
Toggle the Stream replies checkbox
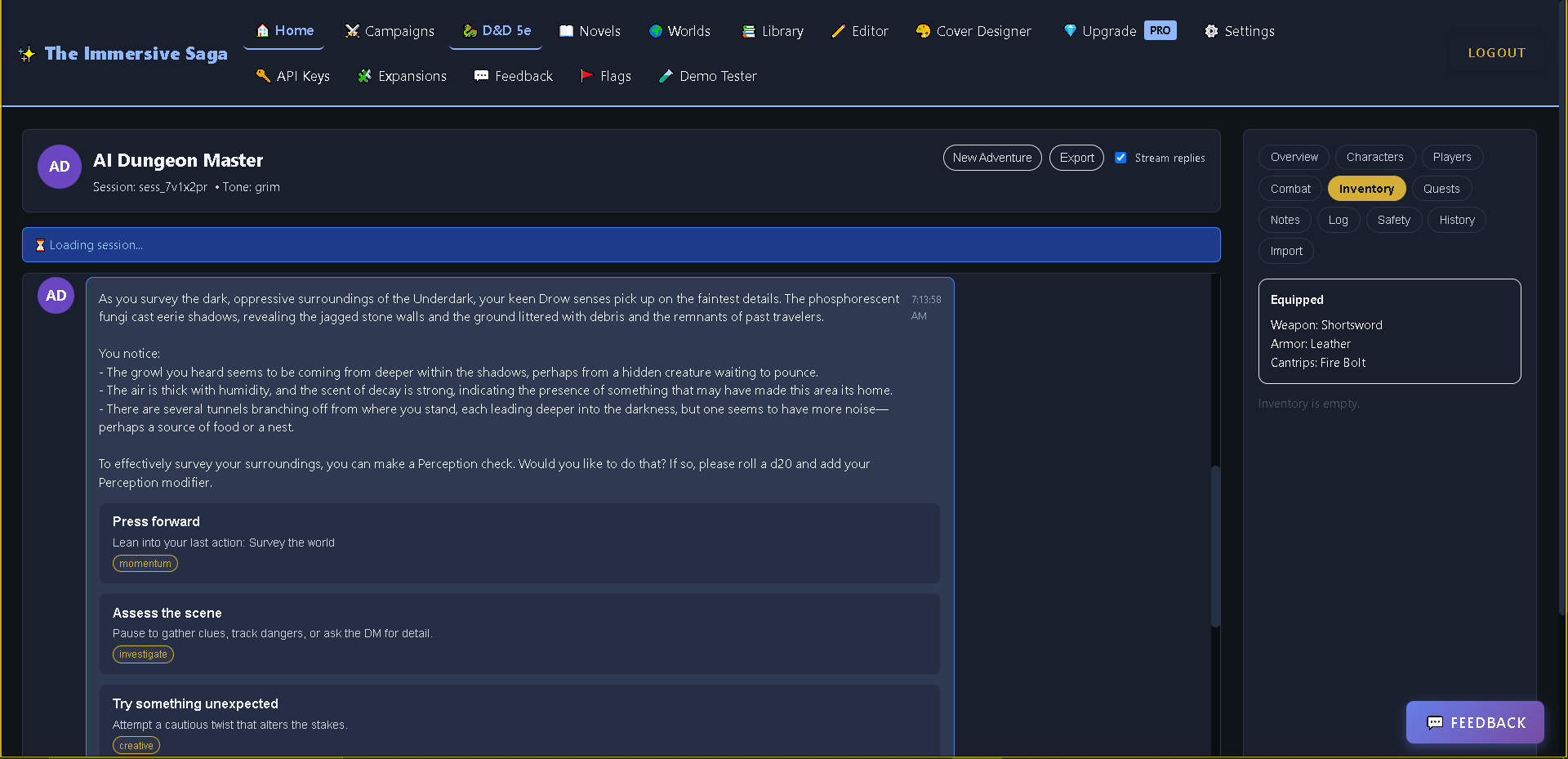tap(1120, 158)
